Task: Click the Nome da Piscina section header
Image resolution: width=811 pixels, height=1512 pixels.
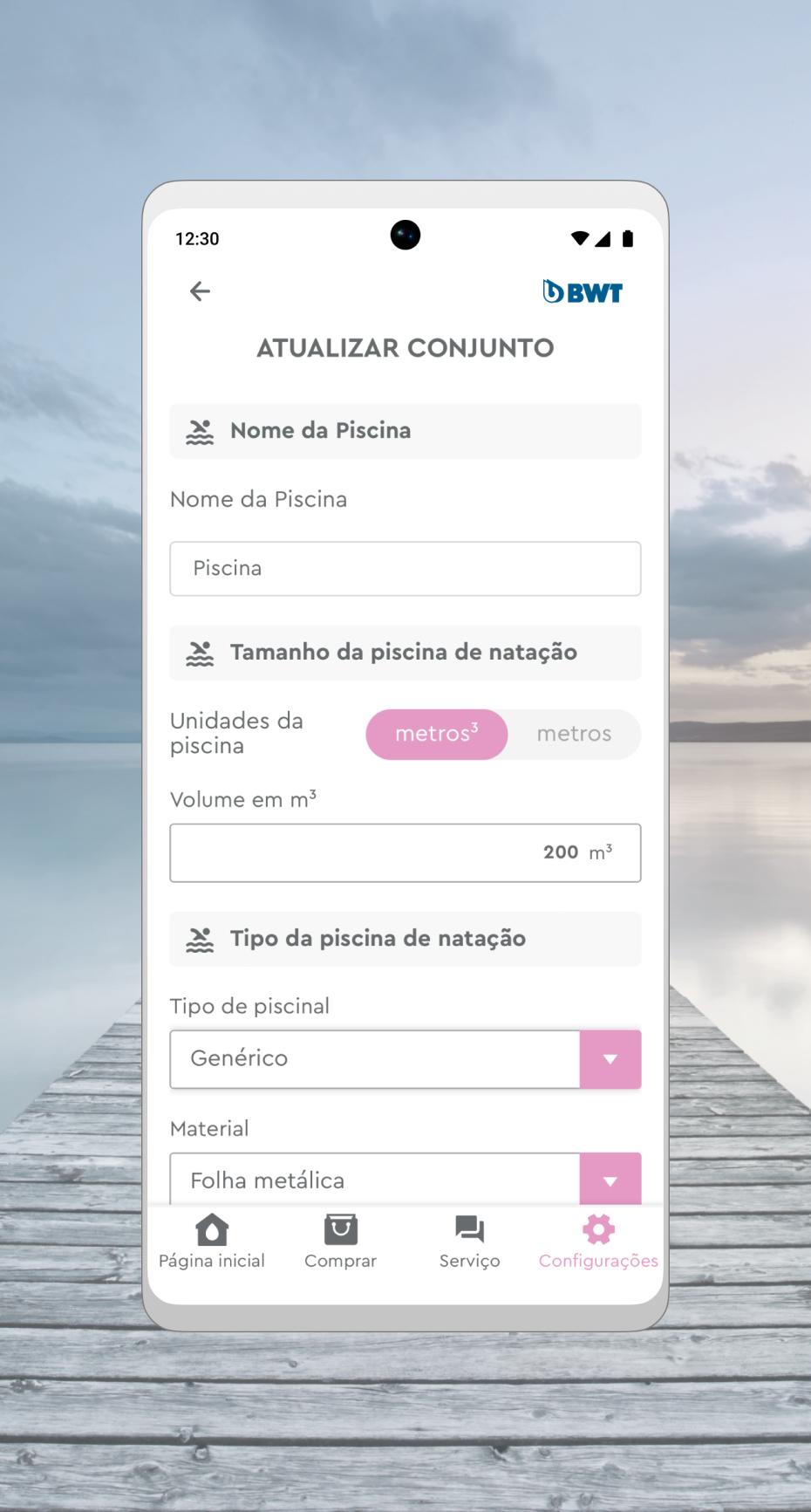Action: [405, 431]
